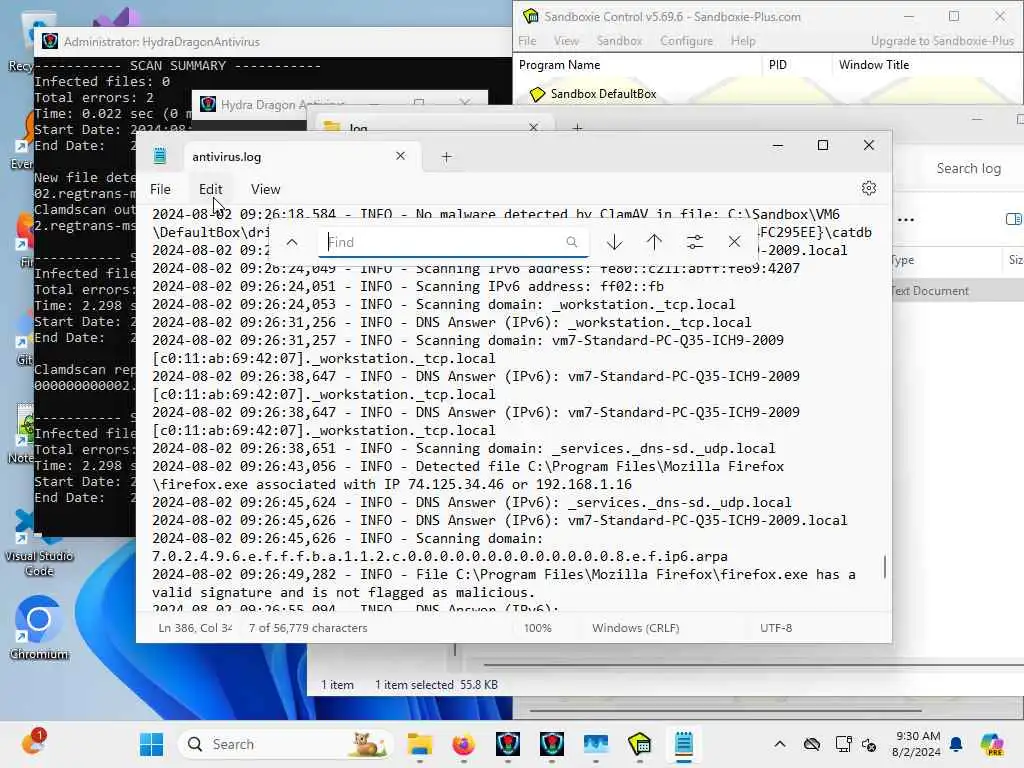Open Sandboxie taskbar icon

639,744
